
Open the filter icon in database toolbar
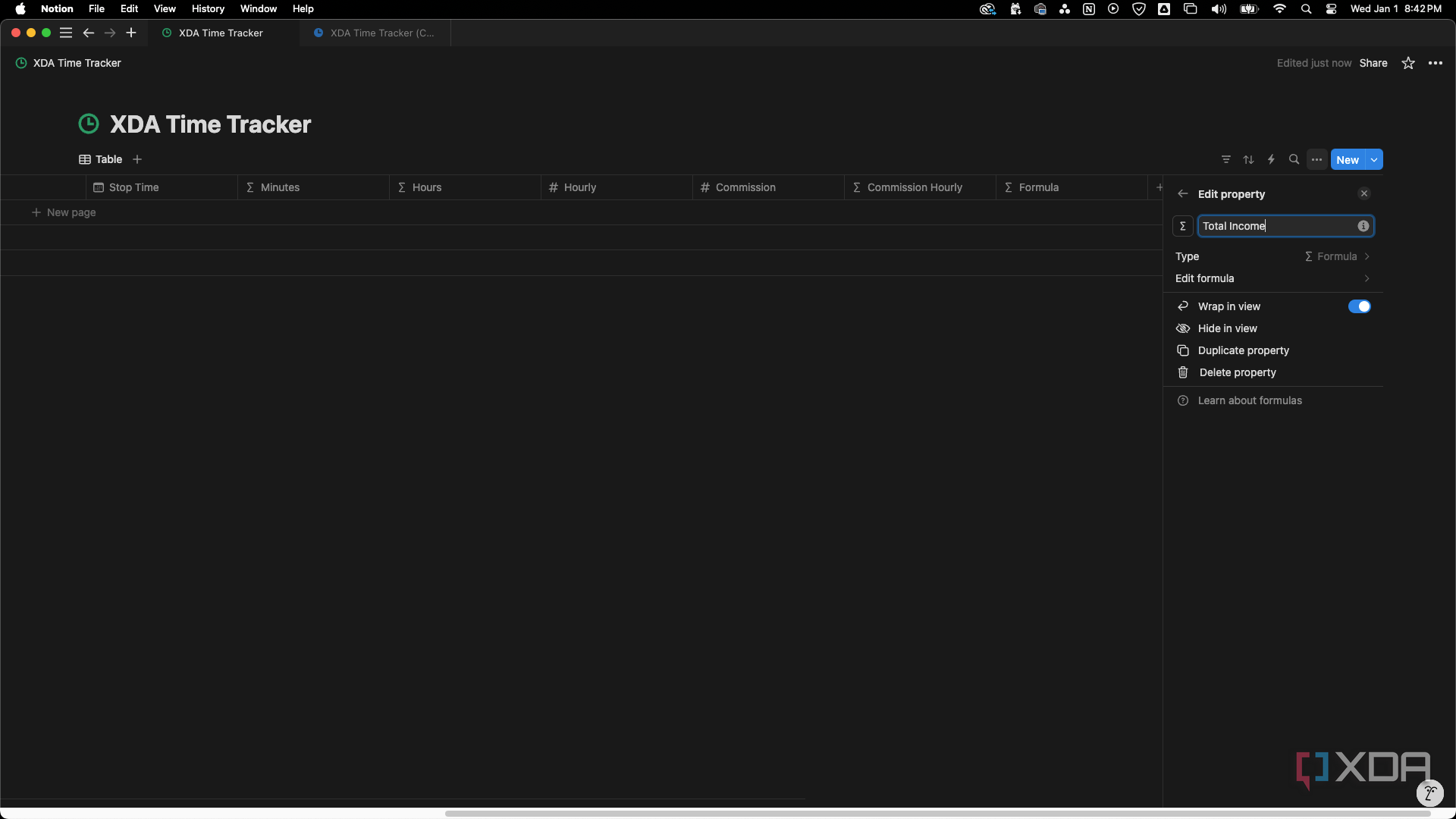[1226, 159]
